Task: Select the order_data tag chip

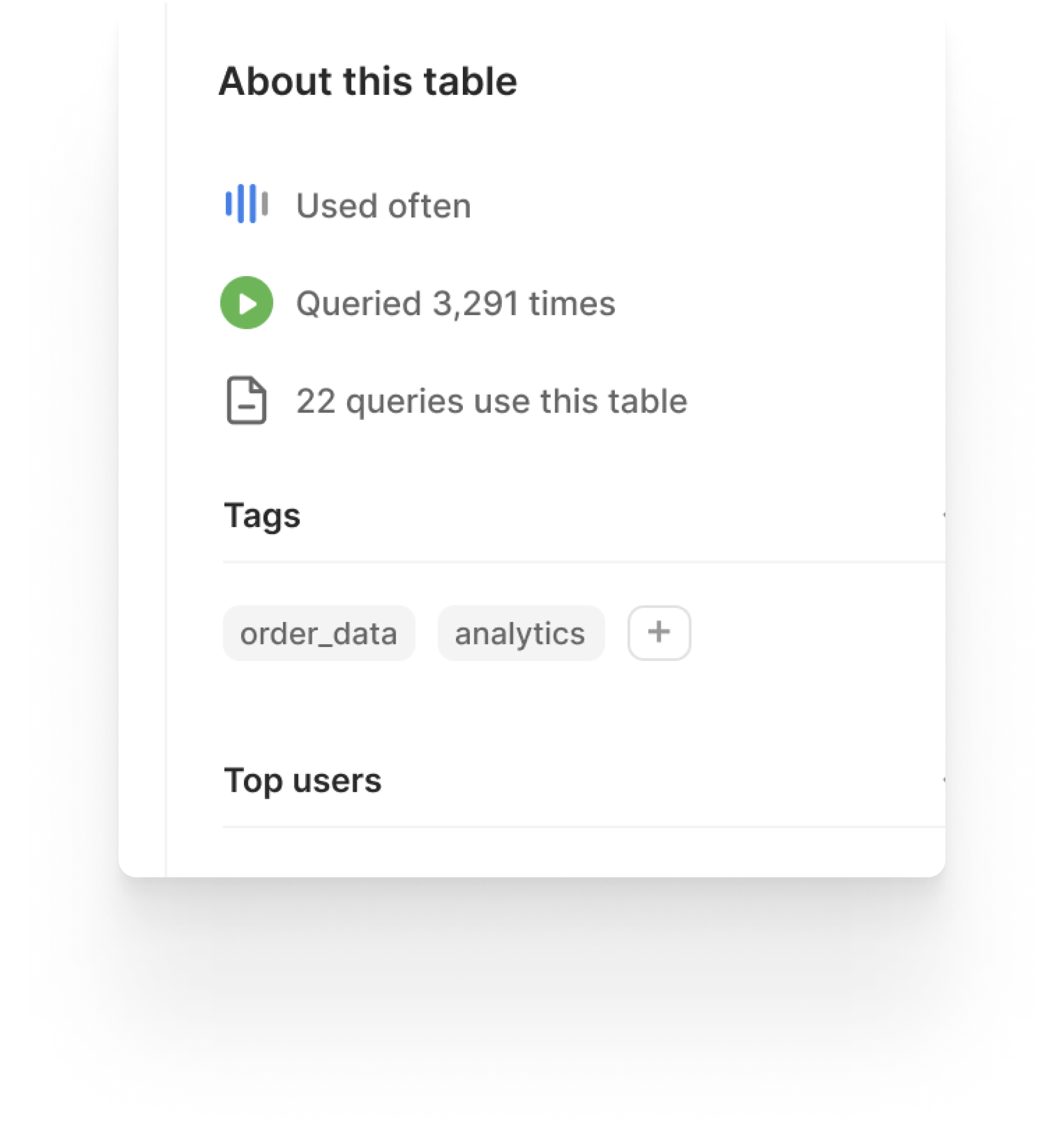Action: pos(319,633)
